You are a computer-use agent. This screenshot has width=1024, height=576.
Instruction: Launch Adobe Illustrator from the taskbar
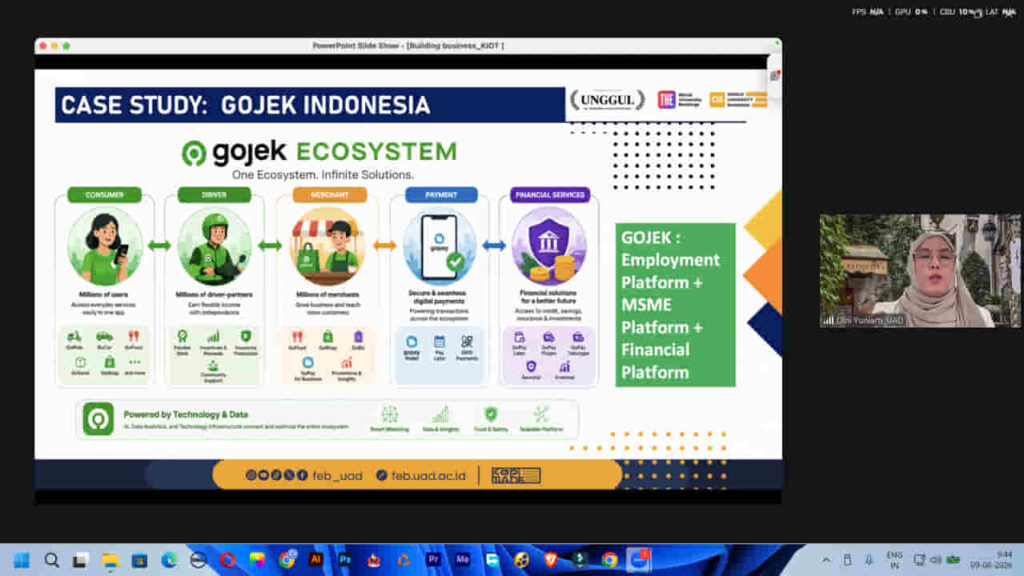[316, 560]
